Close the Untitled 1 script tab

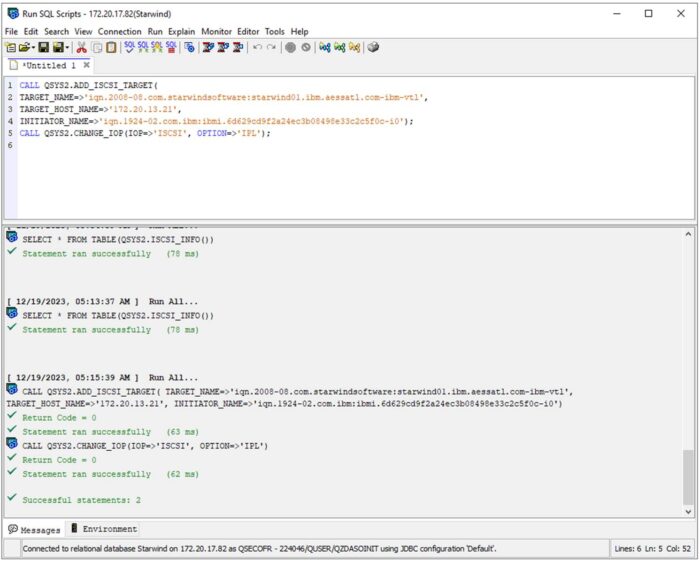point(86,66)
